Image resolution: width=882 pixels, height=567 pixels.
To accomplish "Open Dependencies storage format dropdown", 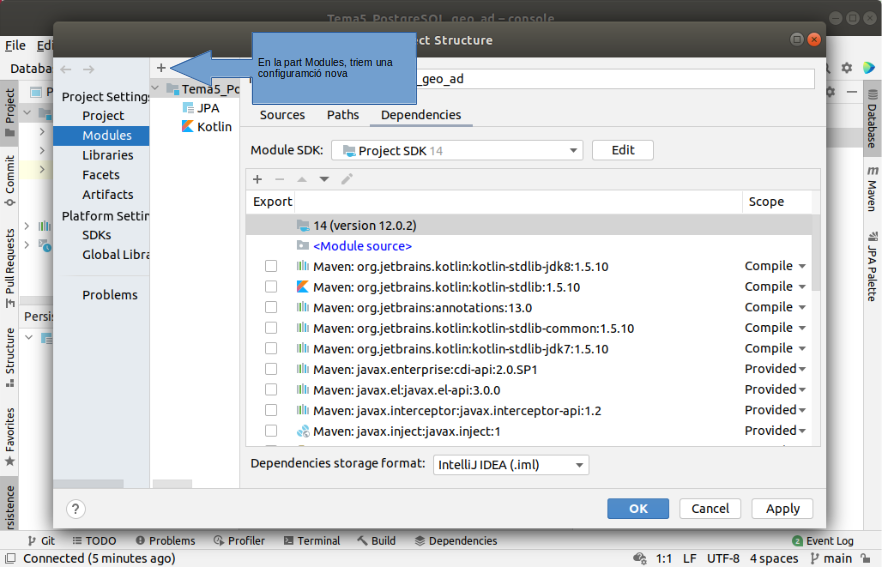I will point(511,465).
